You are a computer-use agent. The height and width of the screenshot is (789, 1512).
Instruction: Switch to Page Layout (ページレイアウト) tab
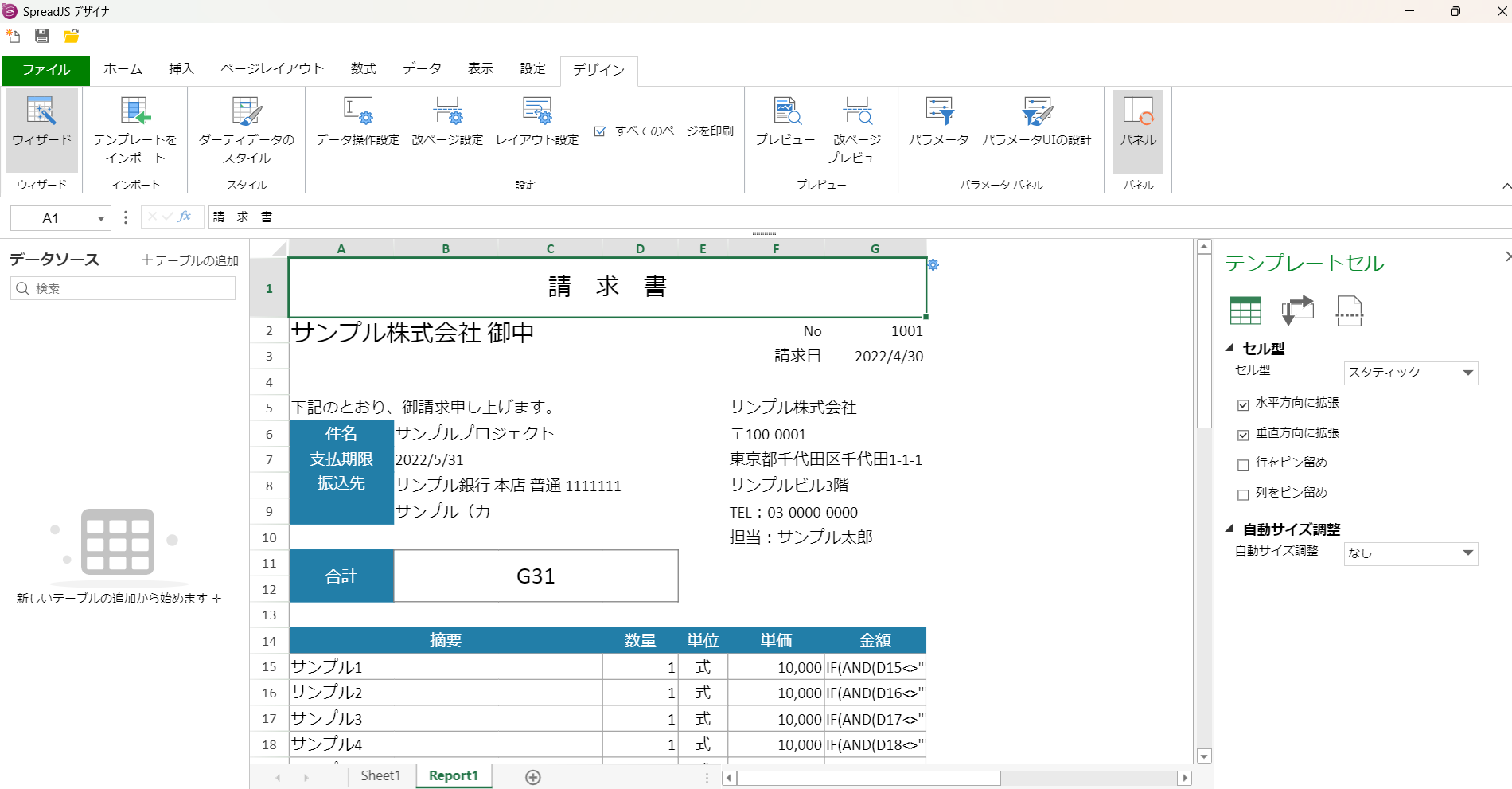pyautogui.click(x=272, y=69)
